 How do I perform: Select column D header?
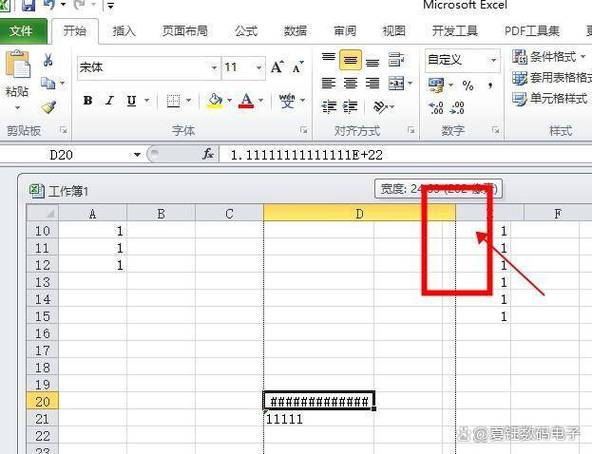click(x=359, y=213)
